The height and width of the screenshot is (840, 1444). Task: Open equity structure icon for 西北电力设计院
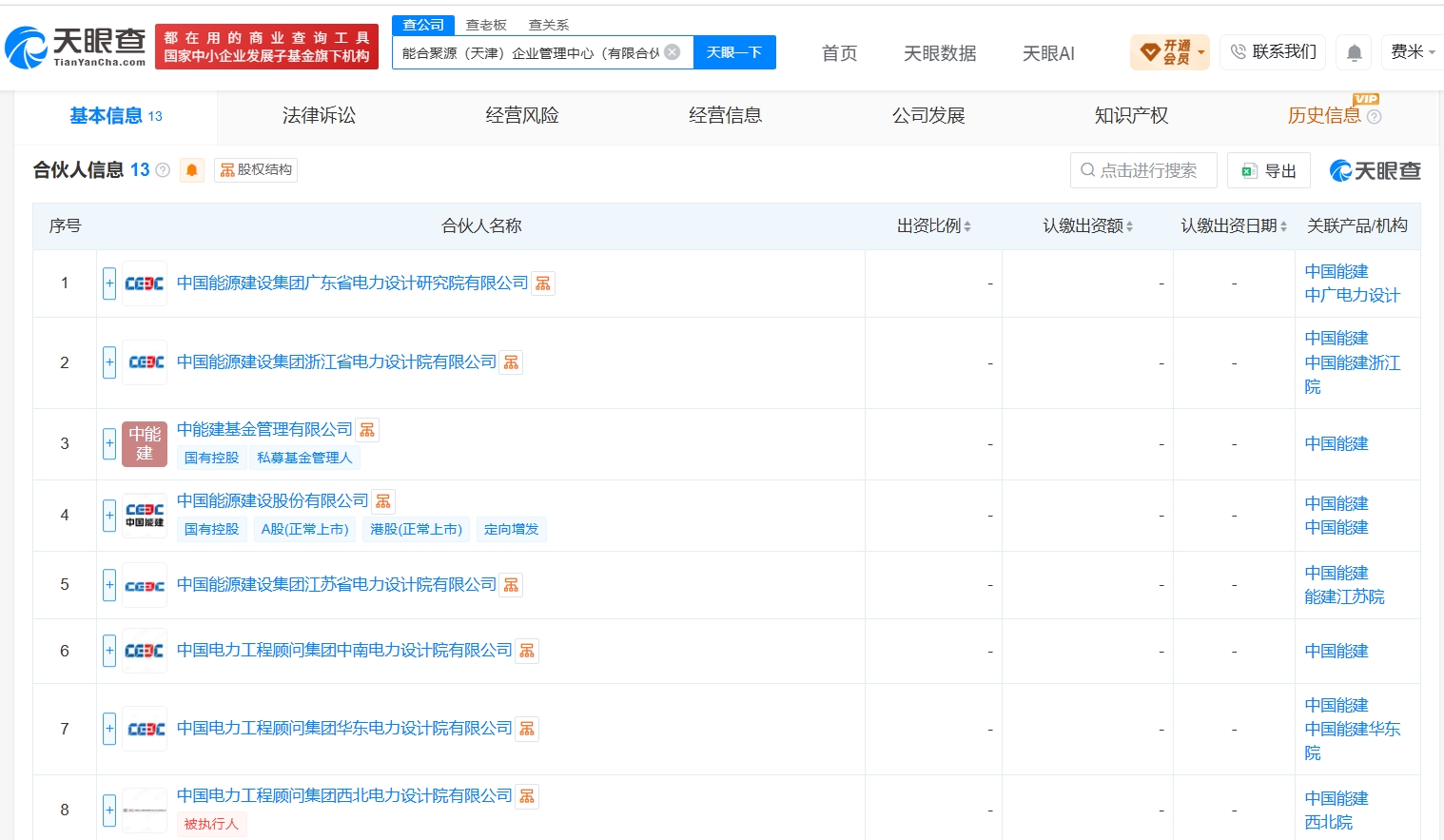pos(527,796)
